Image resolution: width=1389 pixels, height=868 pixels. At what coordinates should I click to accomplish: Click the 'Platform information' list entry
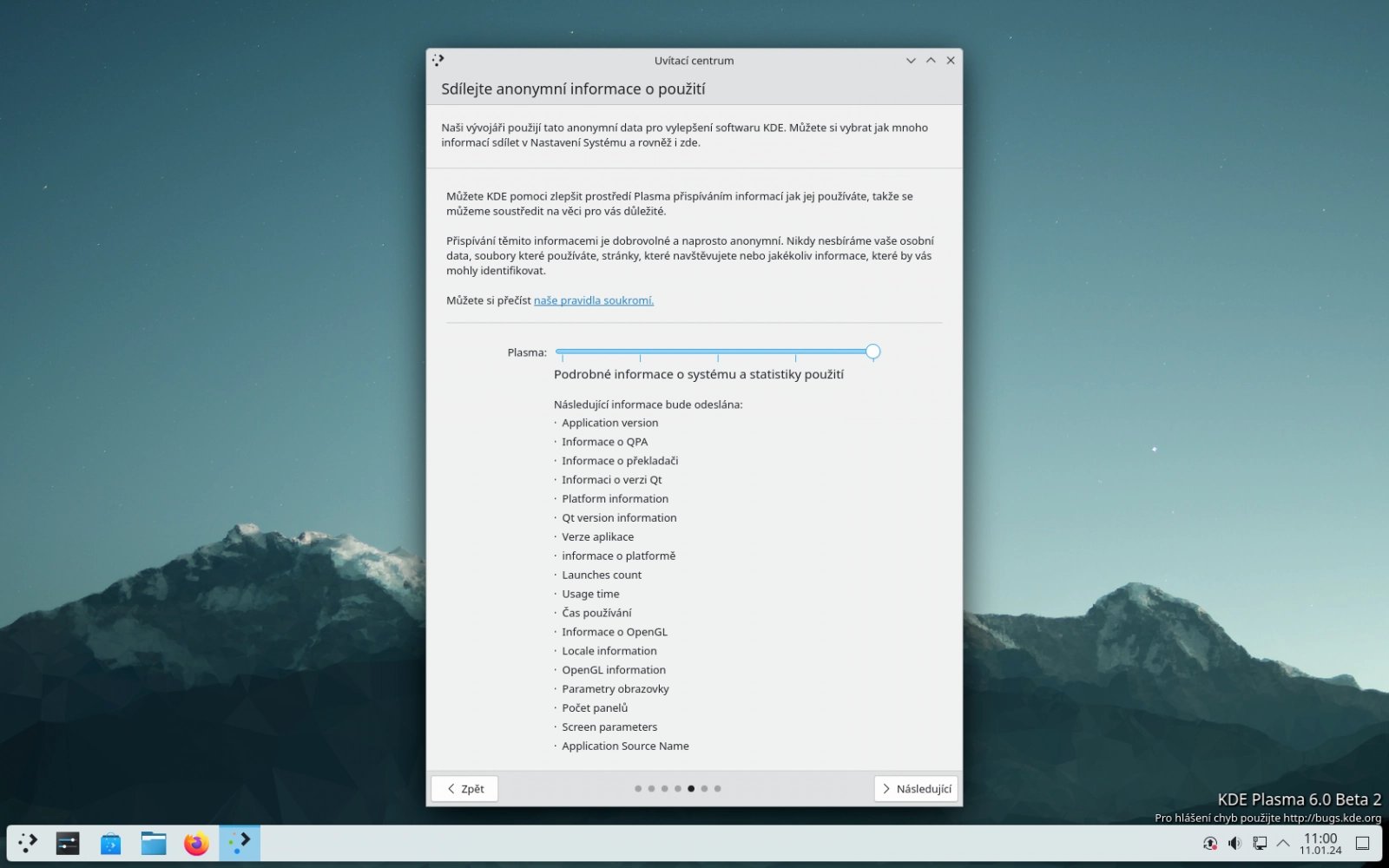click(615, 499)
